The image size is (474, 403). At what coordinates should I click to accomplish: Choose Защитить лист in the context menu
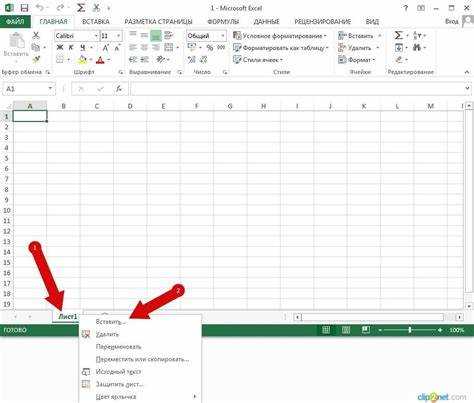140,384
